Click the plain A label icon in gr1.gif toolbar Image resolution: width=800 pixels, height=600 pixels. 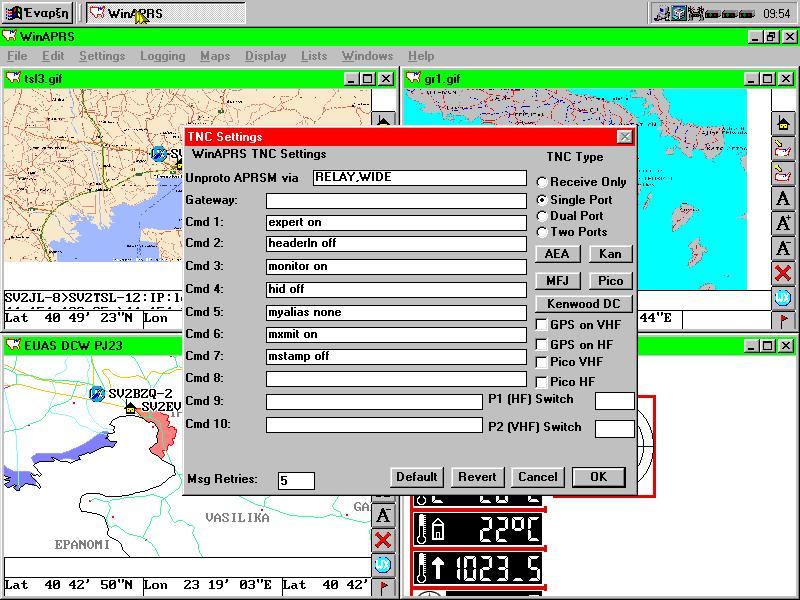(x=783, y=198)
